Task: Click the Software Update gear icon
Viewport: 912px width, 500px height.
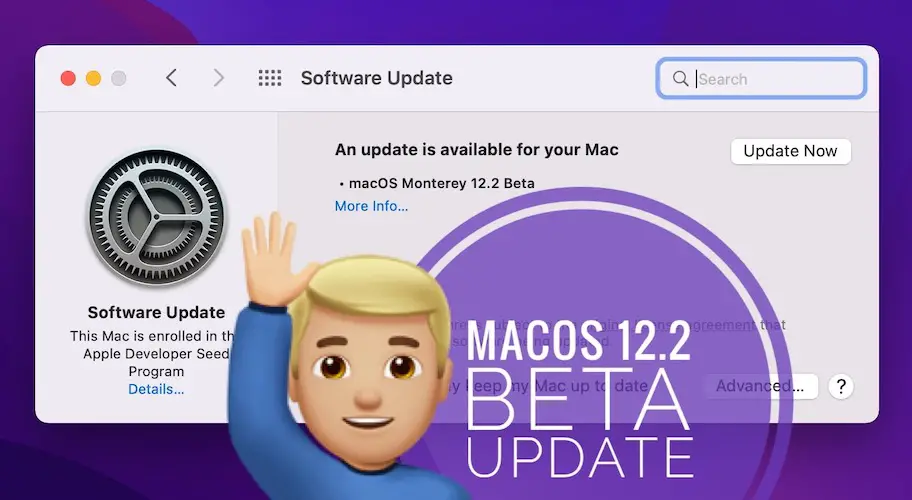Action: [156, 217]
